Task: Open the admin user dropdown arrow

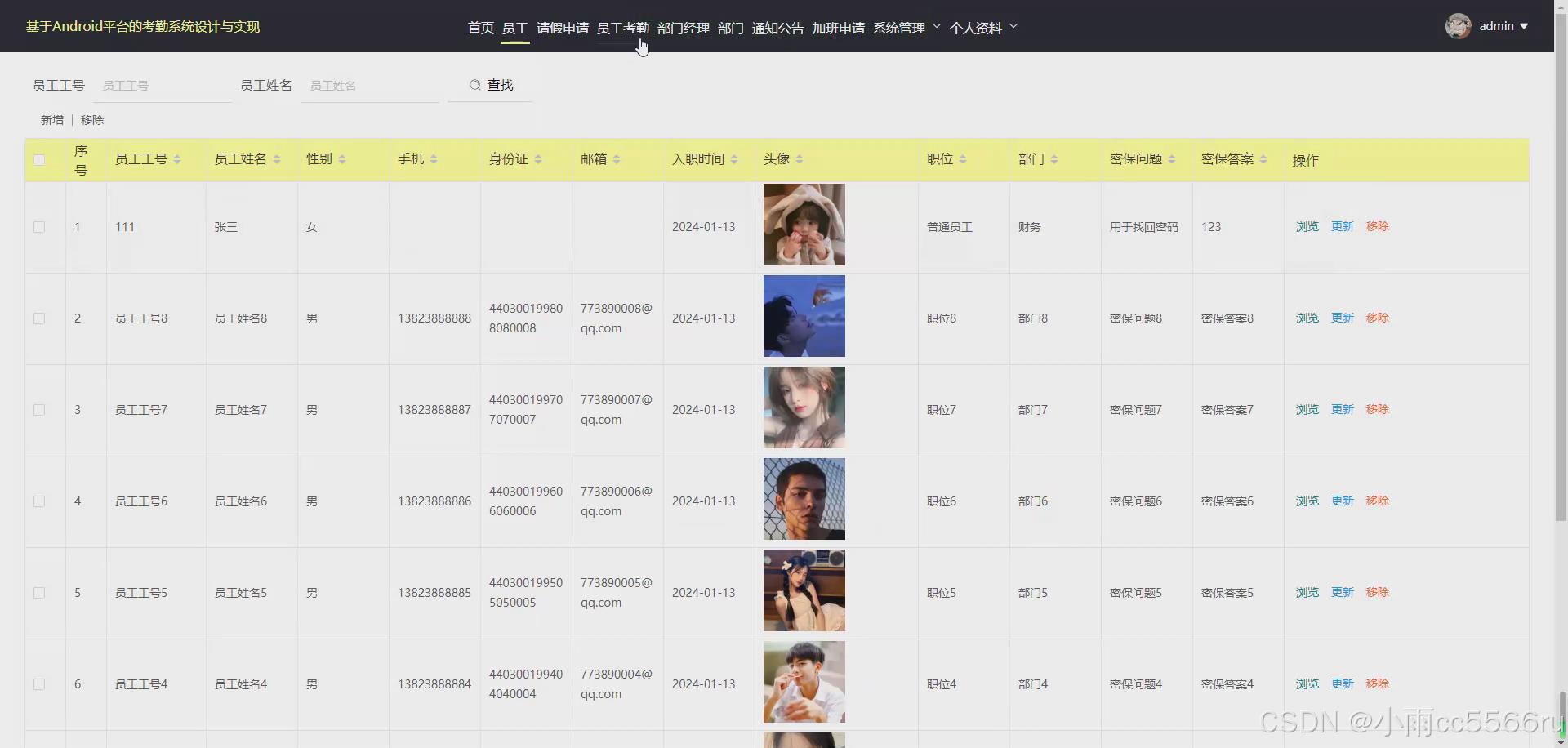Action: click(1524, 26)
